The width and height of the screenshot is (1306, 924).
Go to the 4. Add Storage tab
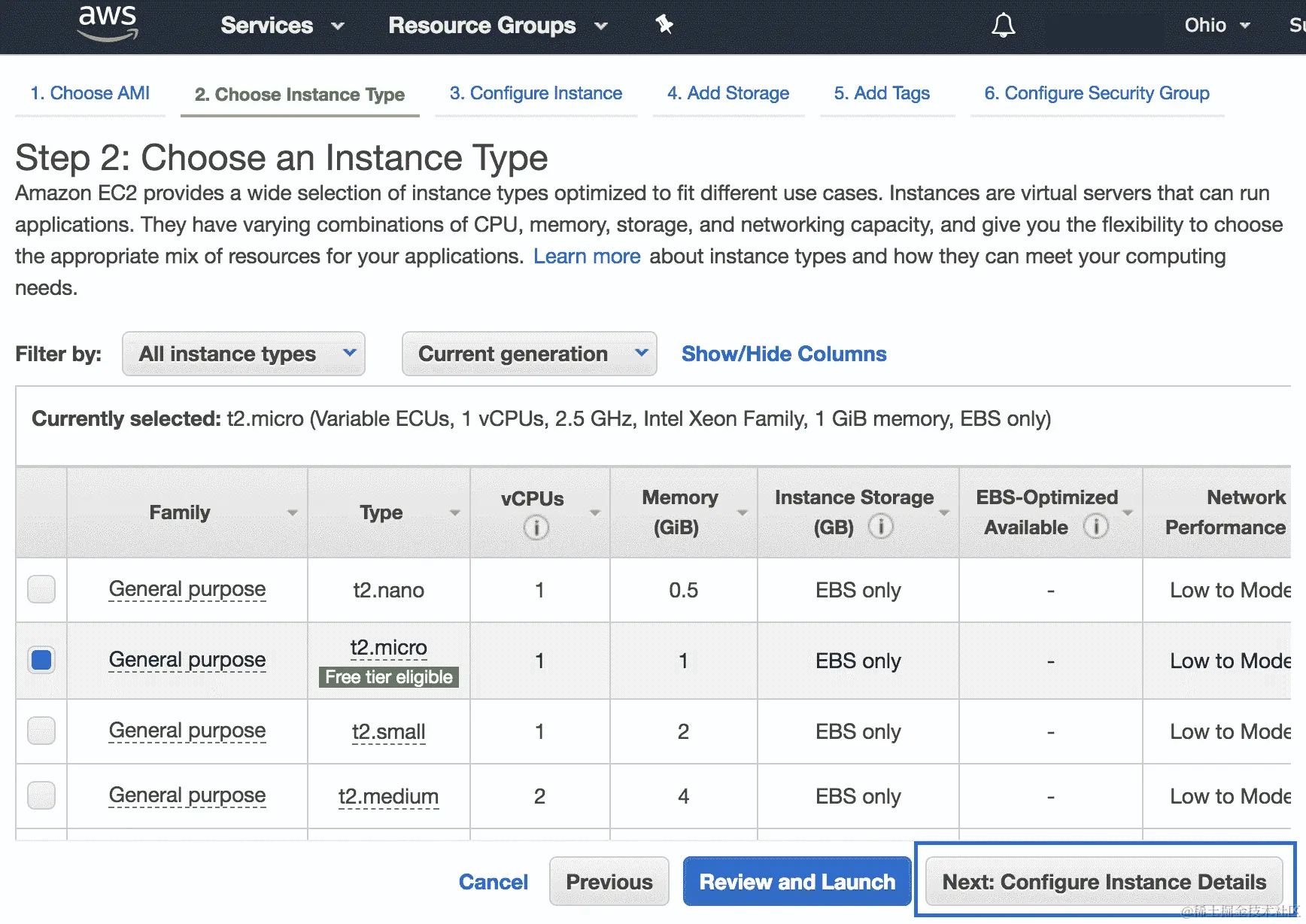point(727,93)
